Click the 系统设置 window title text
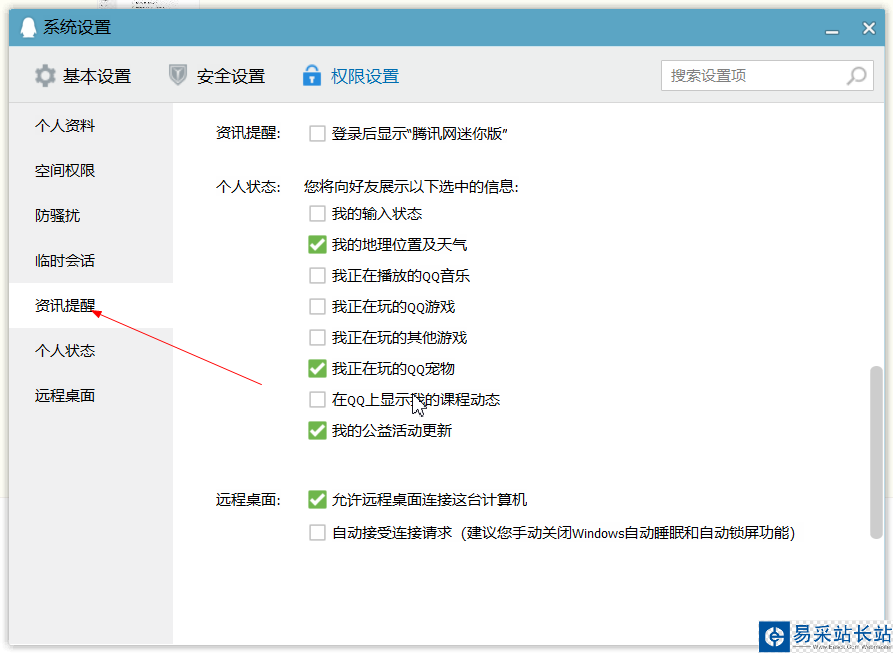893x653 pixels. [x=77, y=27]
